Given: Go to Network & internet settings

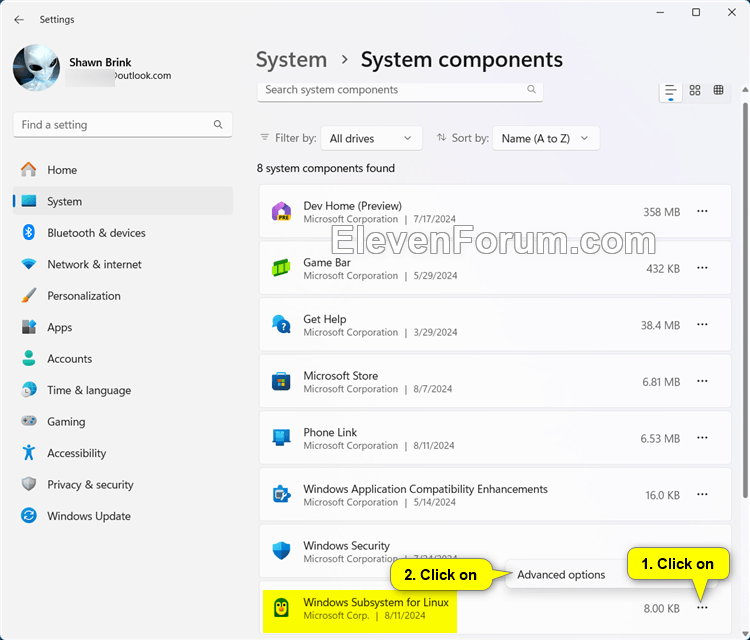Looking at the screenshot, I should coord(122,265).
